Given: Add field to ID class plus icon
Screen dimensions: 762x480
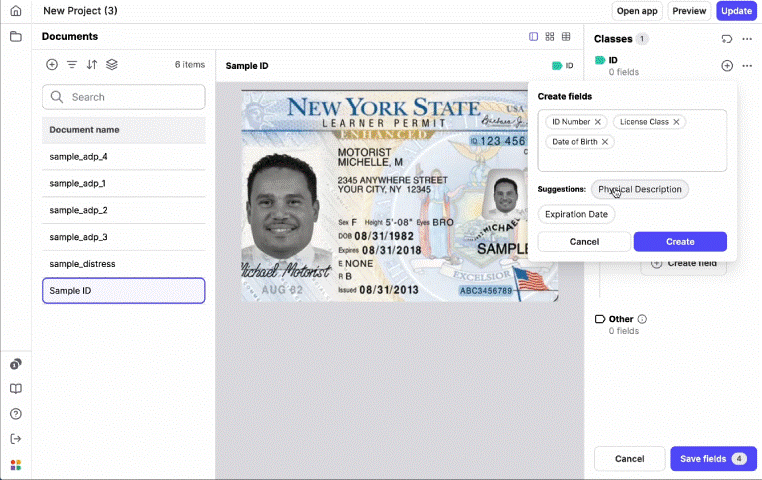Looking at the screenshot, I should pos(727,66).
